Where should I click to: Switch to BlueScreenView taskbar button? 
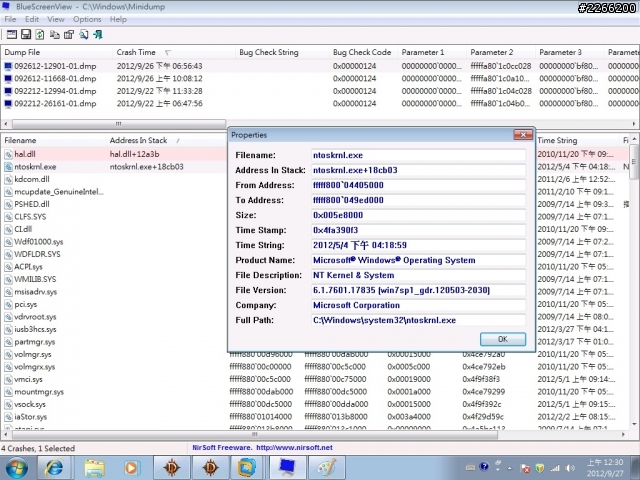click(x=287, y=468)
